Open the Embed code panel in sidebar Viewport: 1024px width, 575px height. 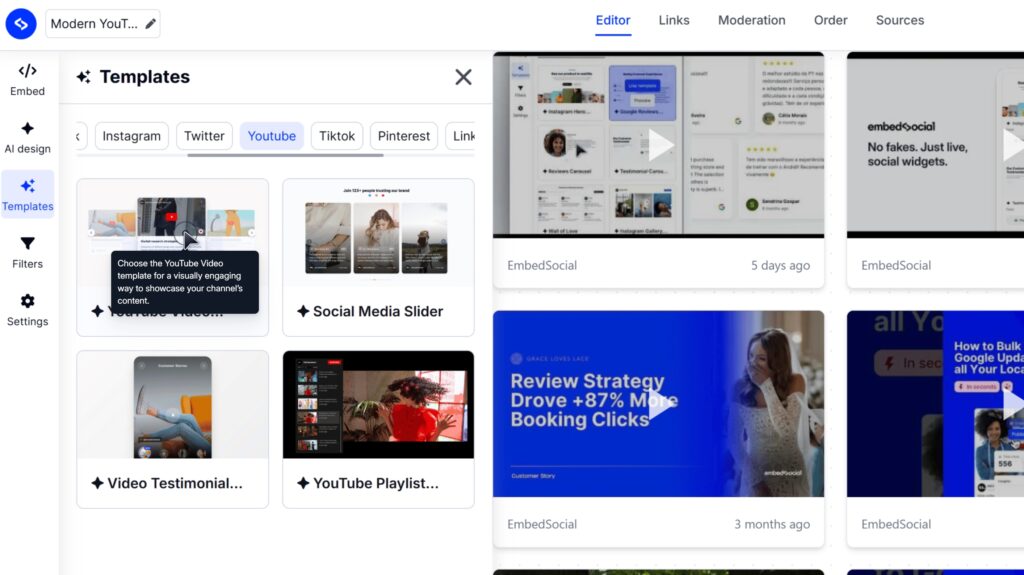tap(27, 80)
